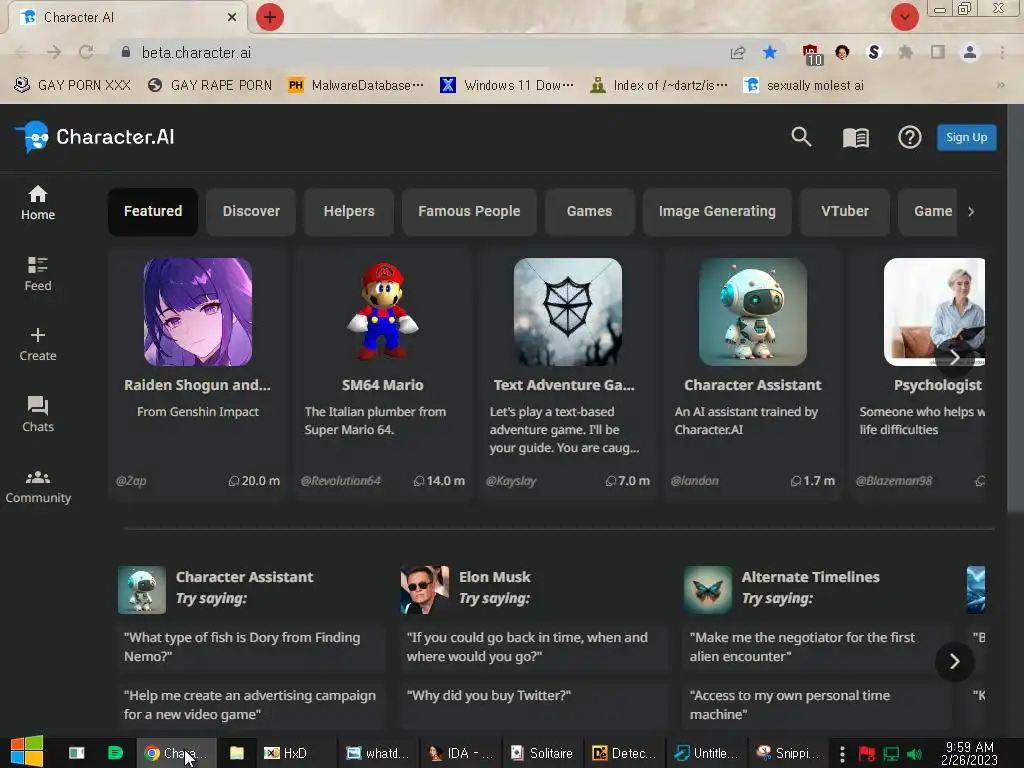
Task: Go to Home in the sidebar
Action: point(38,203)
